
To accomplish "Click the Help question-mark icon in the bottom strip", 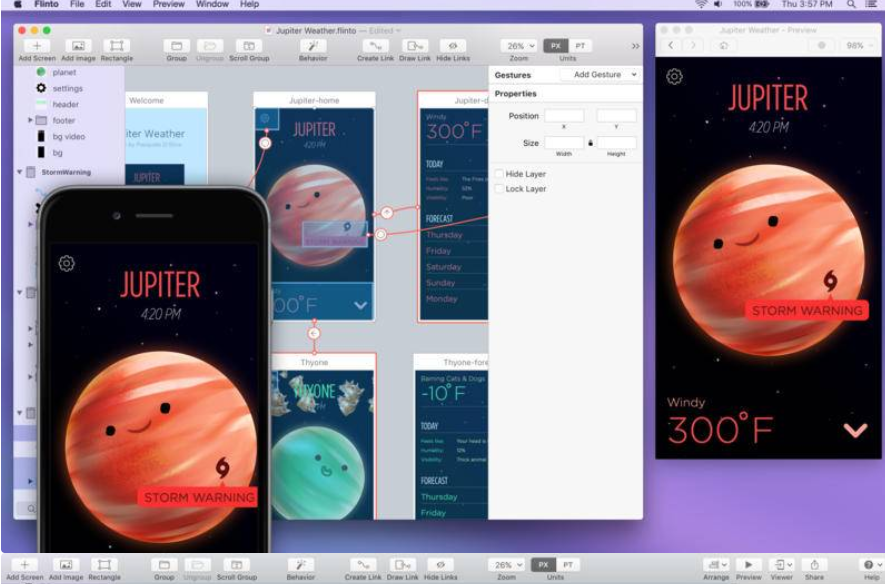I will (870, 565).
